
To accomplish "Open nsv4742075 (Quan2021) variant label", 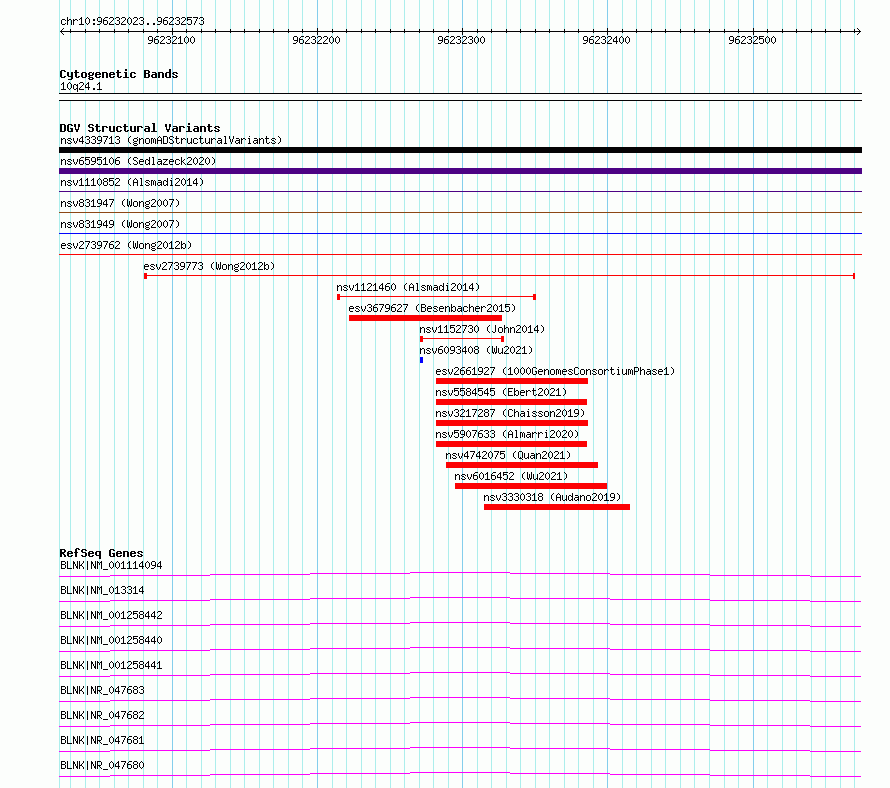I will pos(508,455).
